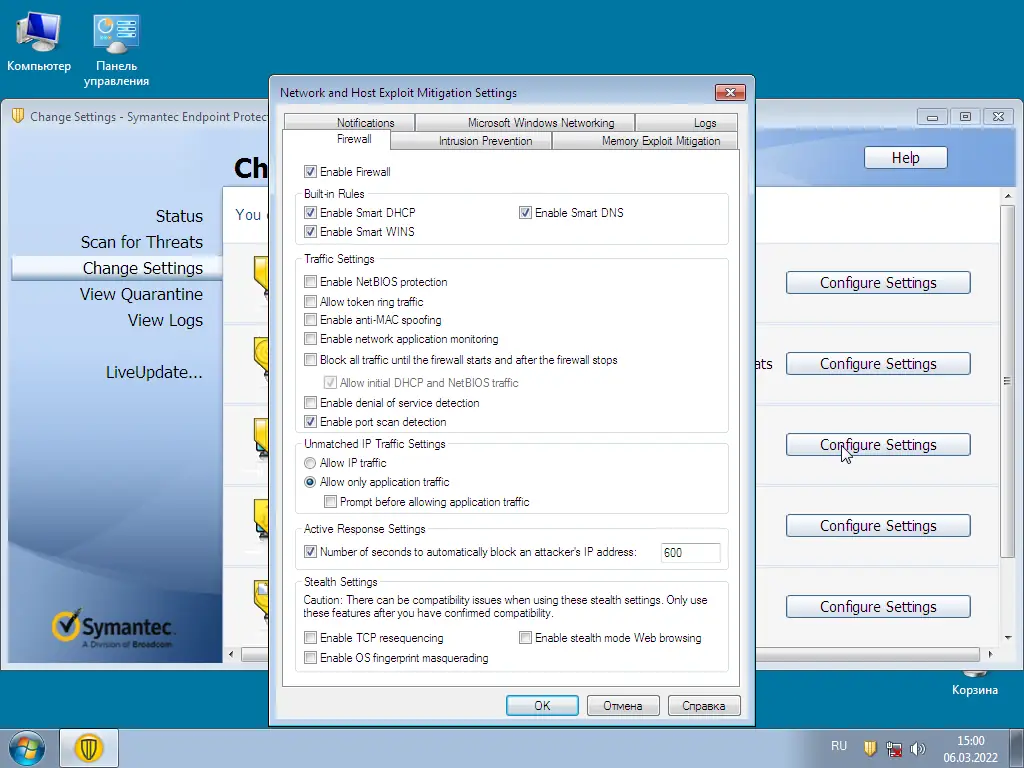Viewport: 1024px width, 768px height.
Task: Click fifth Configure Settings button
Action: (878, 607)
